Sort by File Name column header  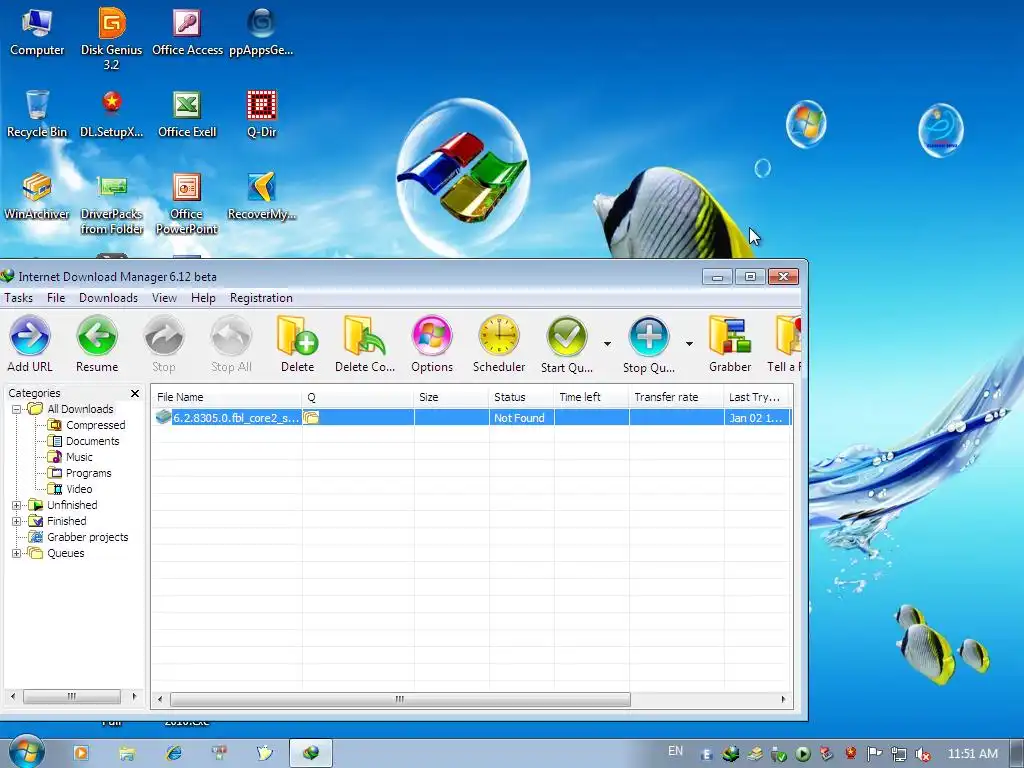227,397
